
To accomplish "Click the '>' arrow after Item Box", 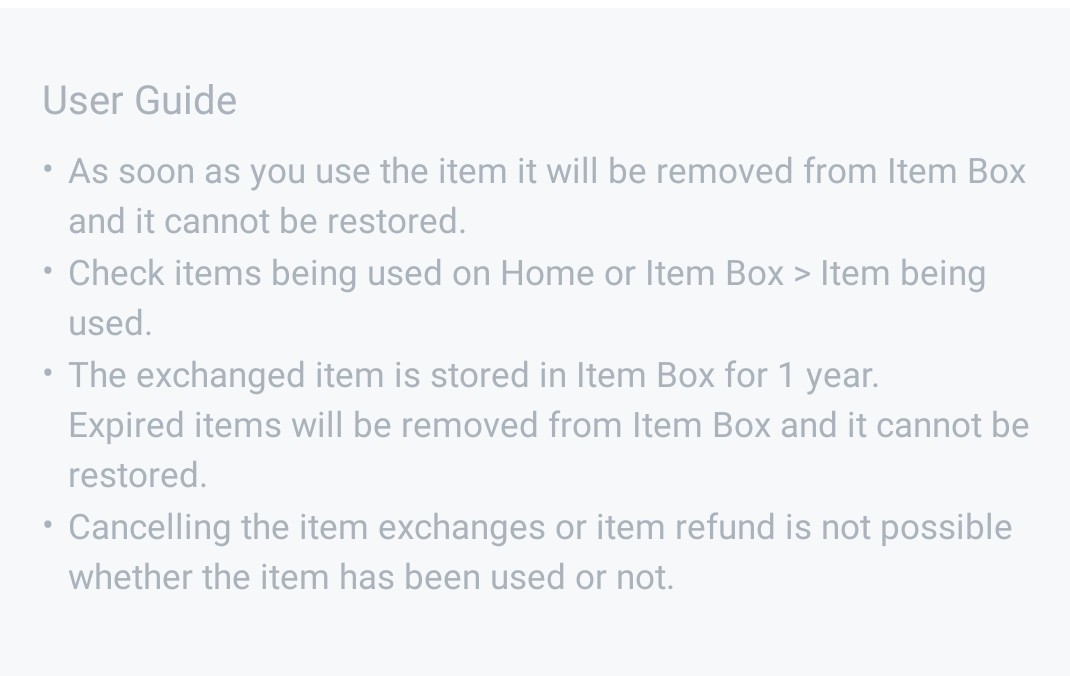I will pyautogui.click(x=802, y=274).
